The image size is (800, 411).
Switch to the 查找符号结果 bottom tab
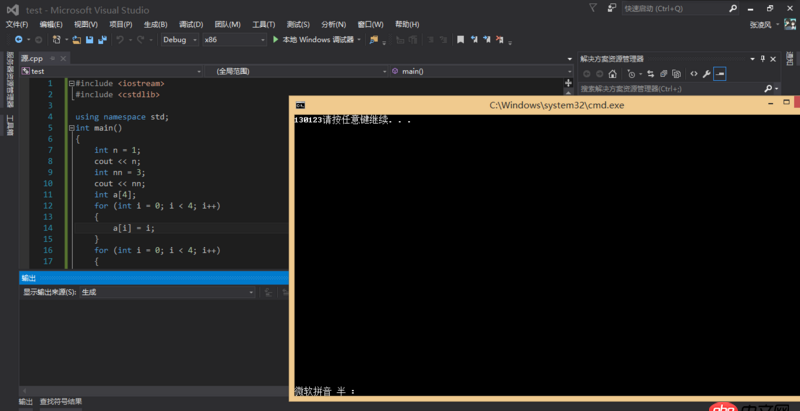pos(61,402)
